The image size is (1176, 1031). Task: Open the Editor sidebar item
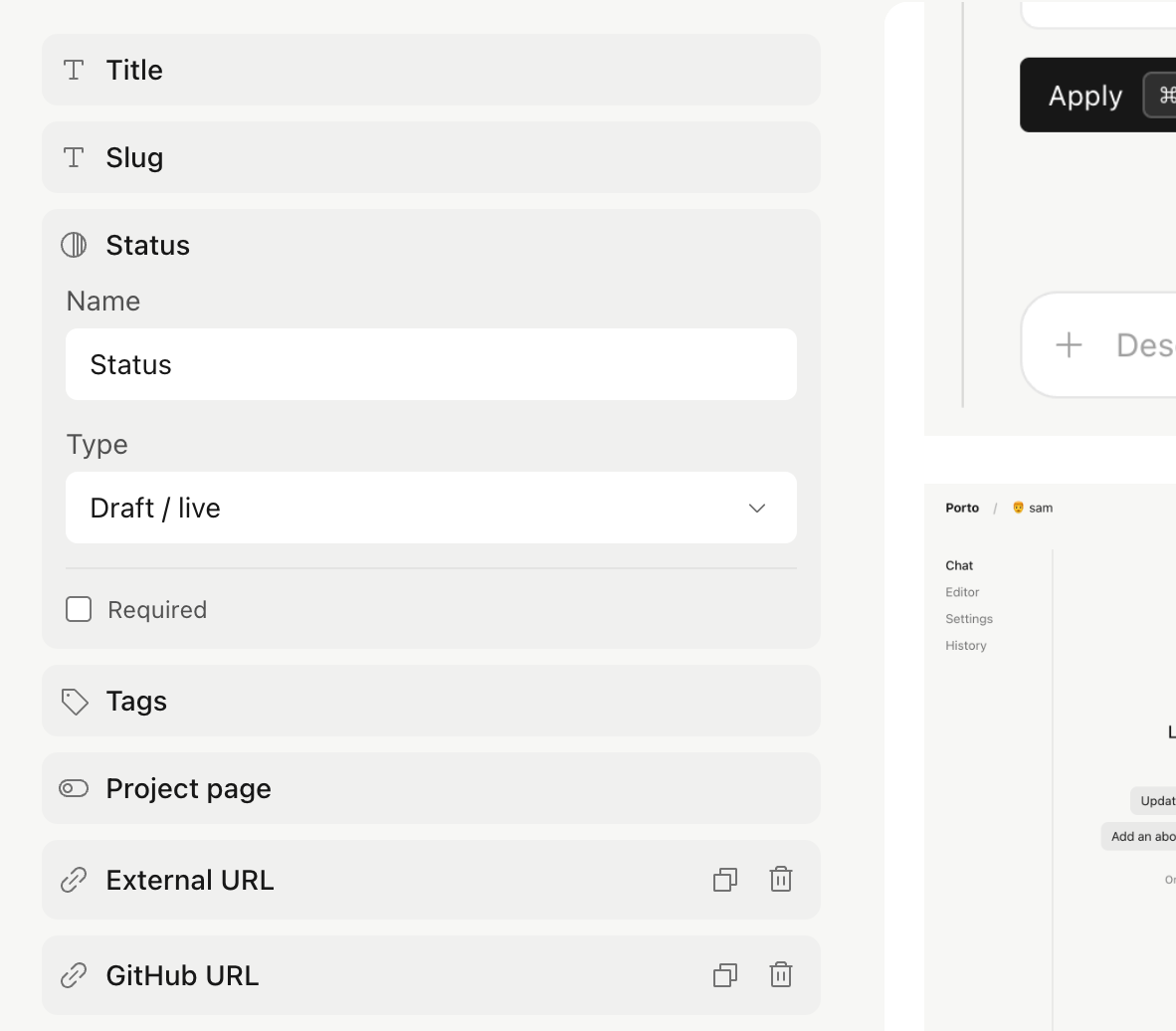pos(962,592)
